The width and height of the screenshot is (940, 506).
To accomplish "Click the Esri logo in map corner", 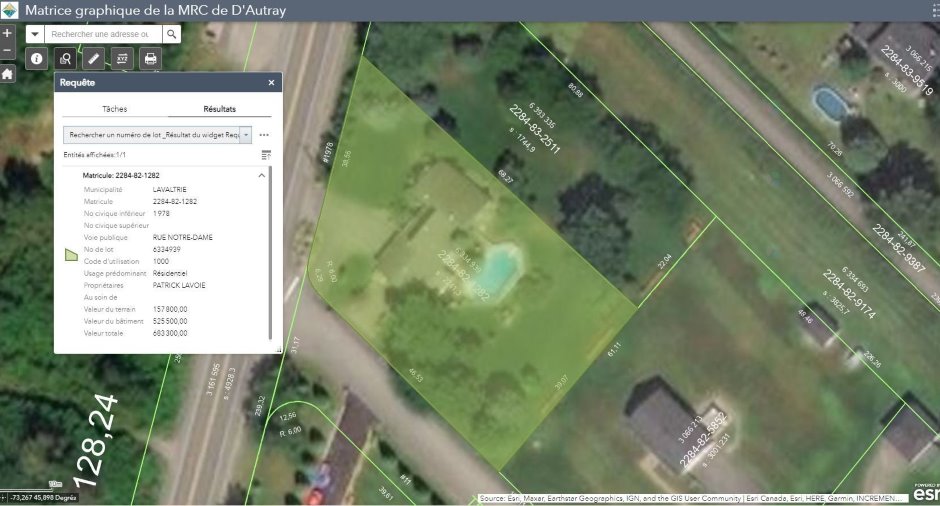I will click(x=926, y=493).
